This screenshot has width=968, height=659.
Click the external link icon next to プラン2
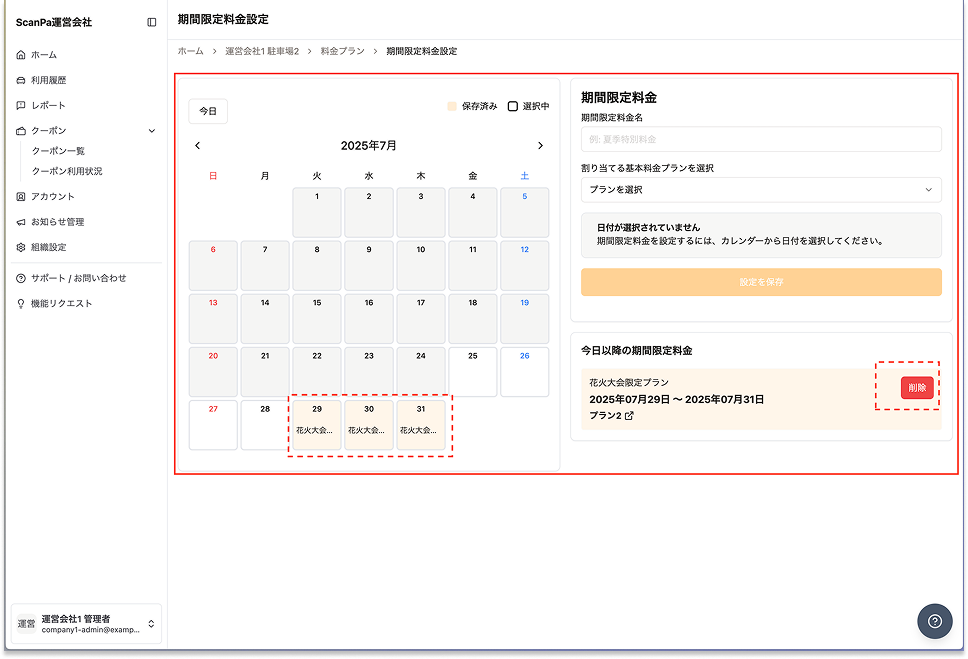(629, 415)
